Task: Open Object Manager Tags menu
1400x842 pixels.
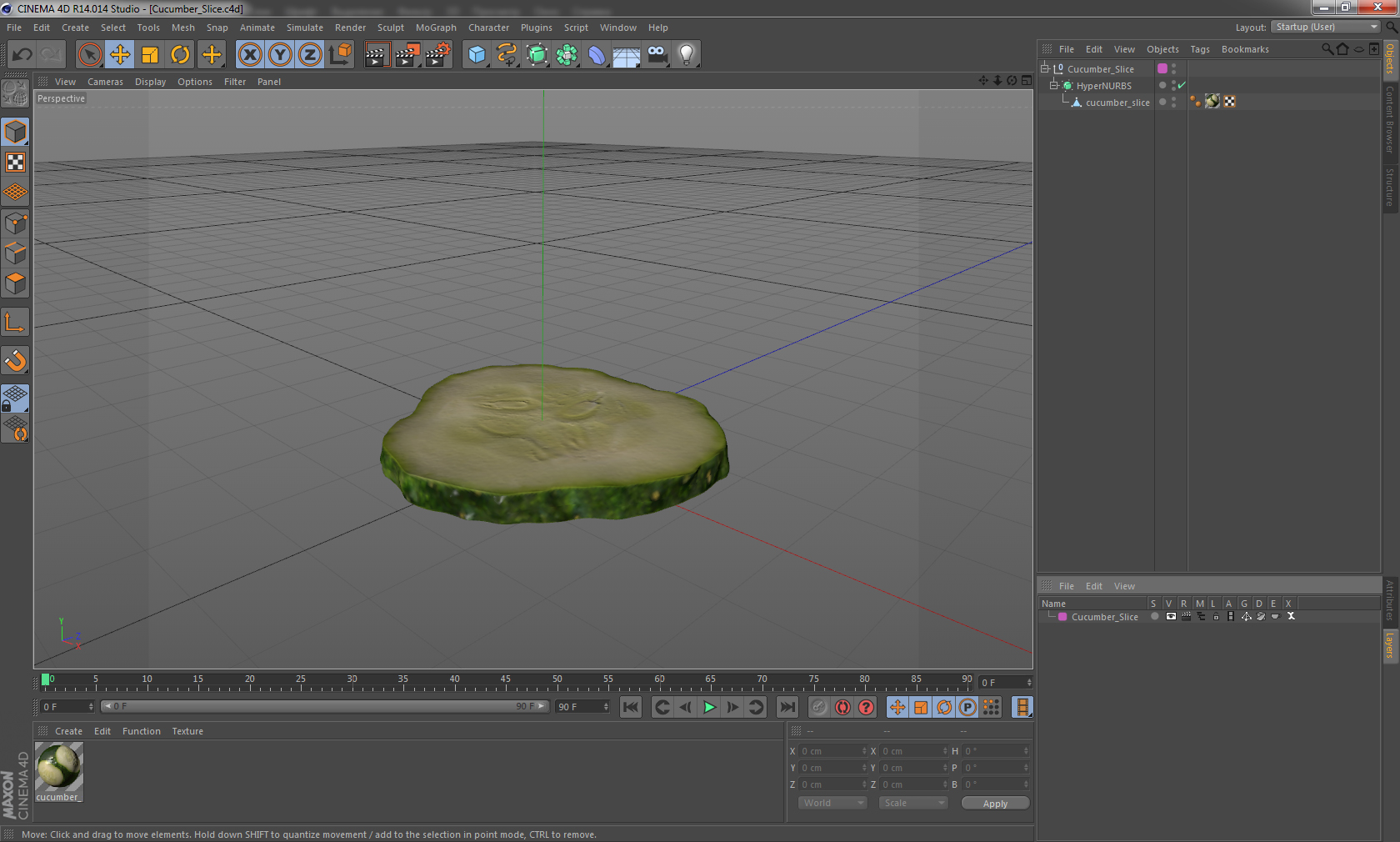Action: pos(1199,49)
